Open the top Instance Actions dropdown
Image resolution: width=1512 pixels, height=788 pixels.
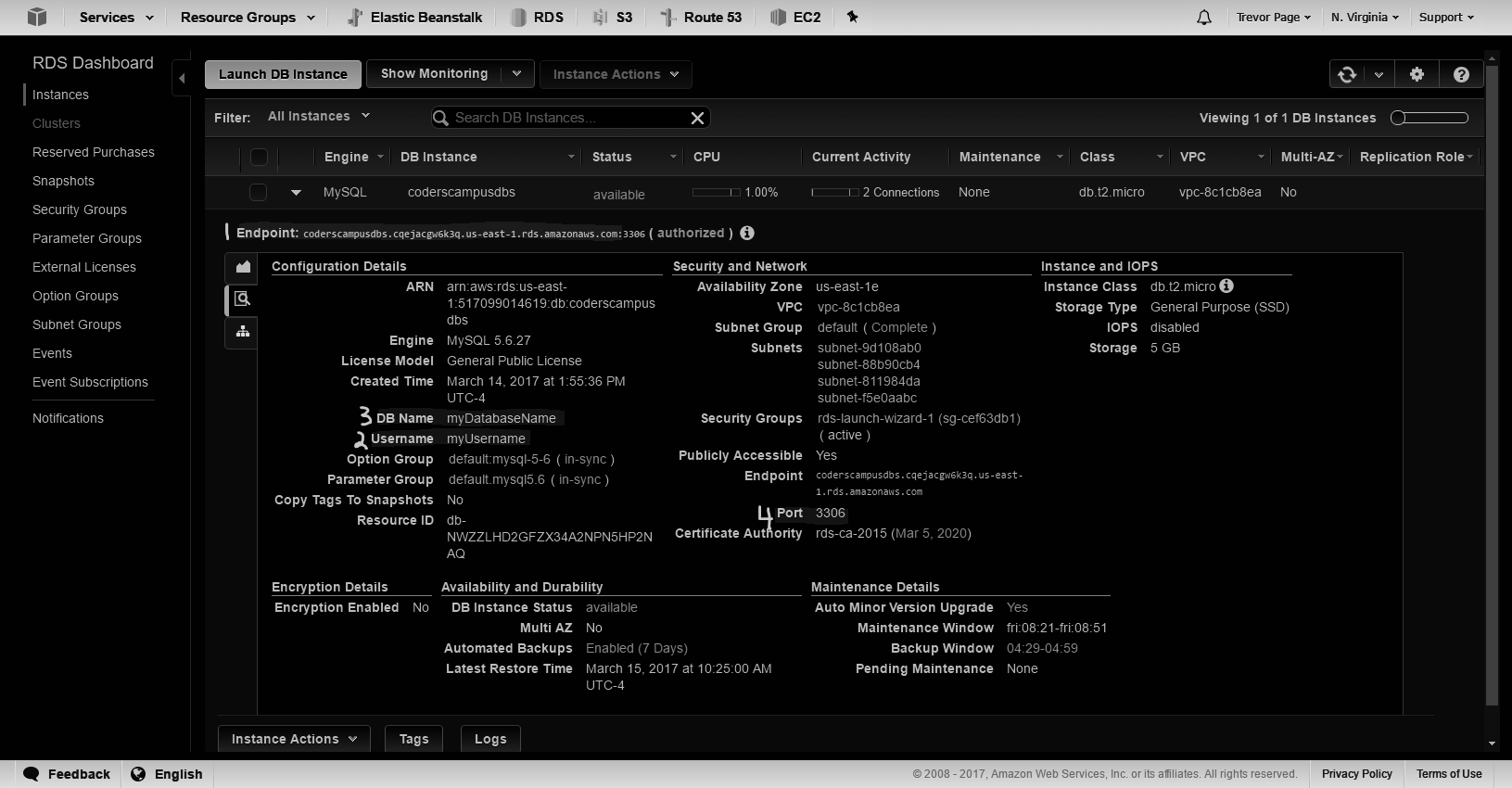(616, 74)
